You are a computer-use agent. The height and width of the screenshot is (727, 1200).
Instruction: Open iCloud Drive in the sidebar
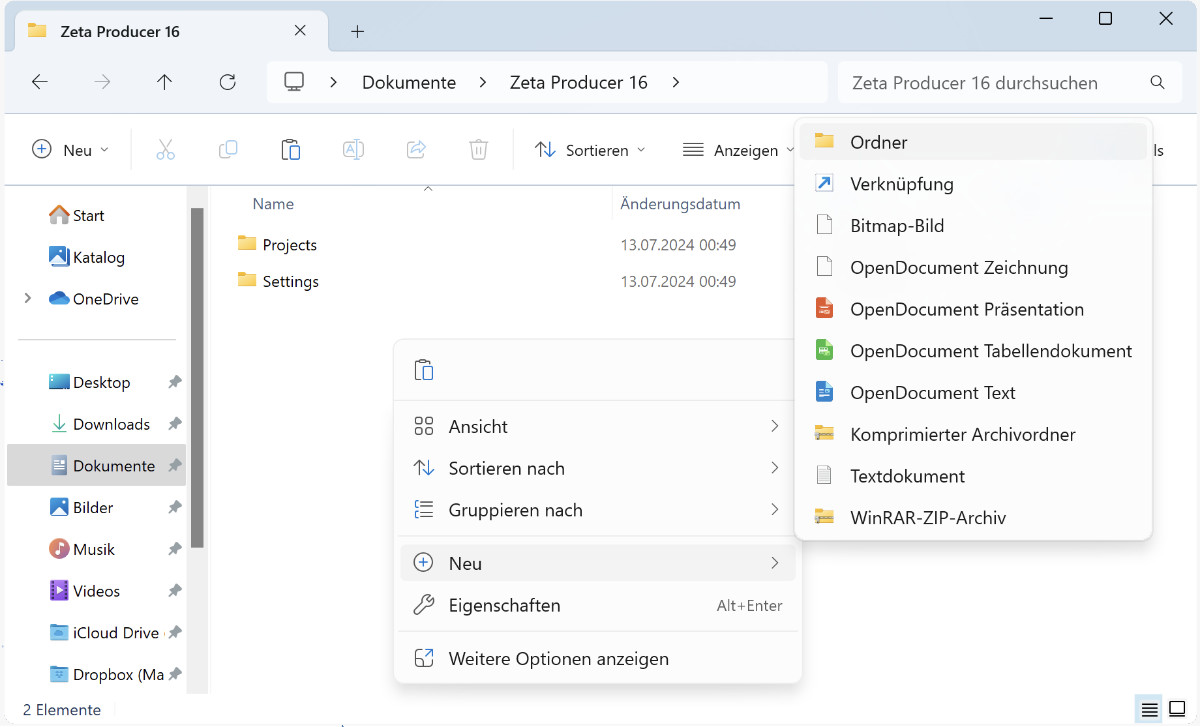[x=104, y=633]
